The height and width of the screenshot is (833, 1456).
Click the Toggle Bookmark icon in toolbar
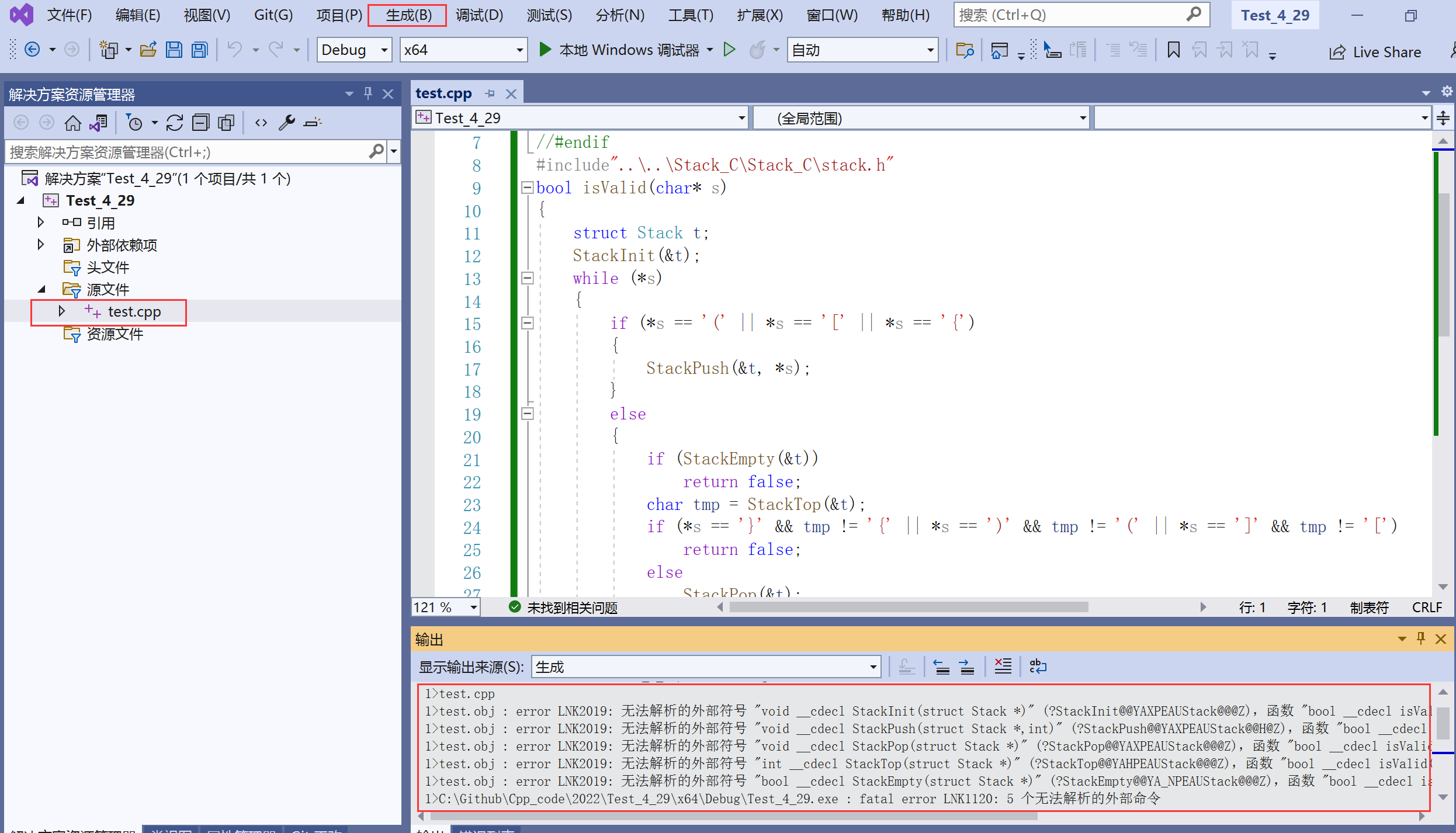(1173, 50)
